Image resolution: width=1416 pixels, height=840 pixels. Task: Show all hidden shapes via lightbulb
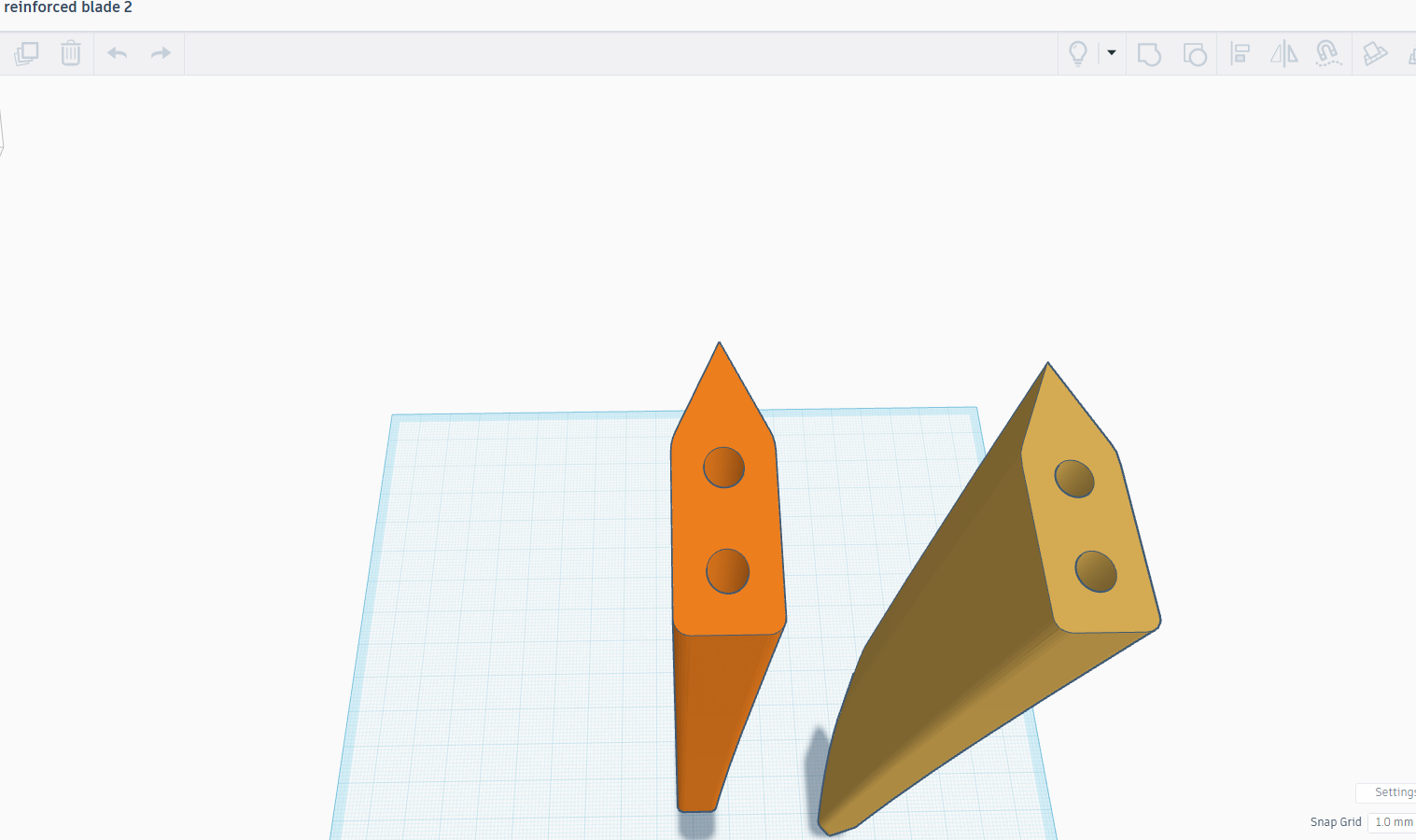tap(1078, 53)
